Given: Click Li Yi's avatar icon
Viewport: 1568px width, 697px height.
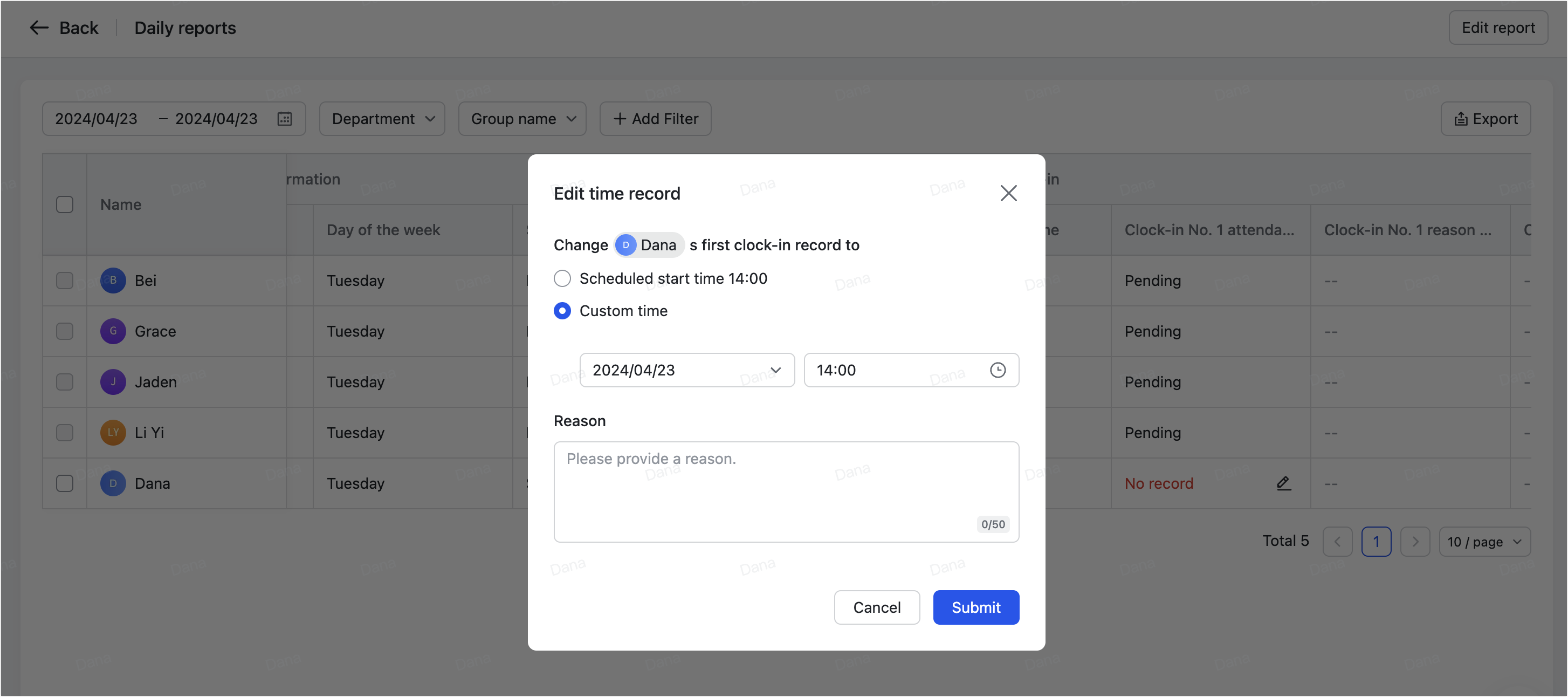Looking at the screenshot, I should click(x=113, y=433).
